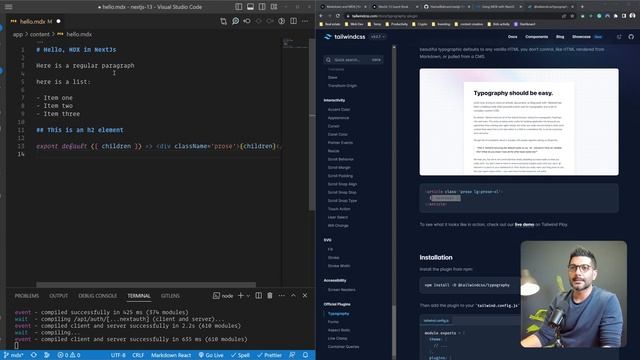The image size is (640, 360).
Task: Change the Markdown React language mode
Action: click(x=171, y=355)
